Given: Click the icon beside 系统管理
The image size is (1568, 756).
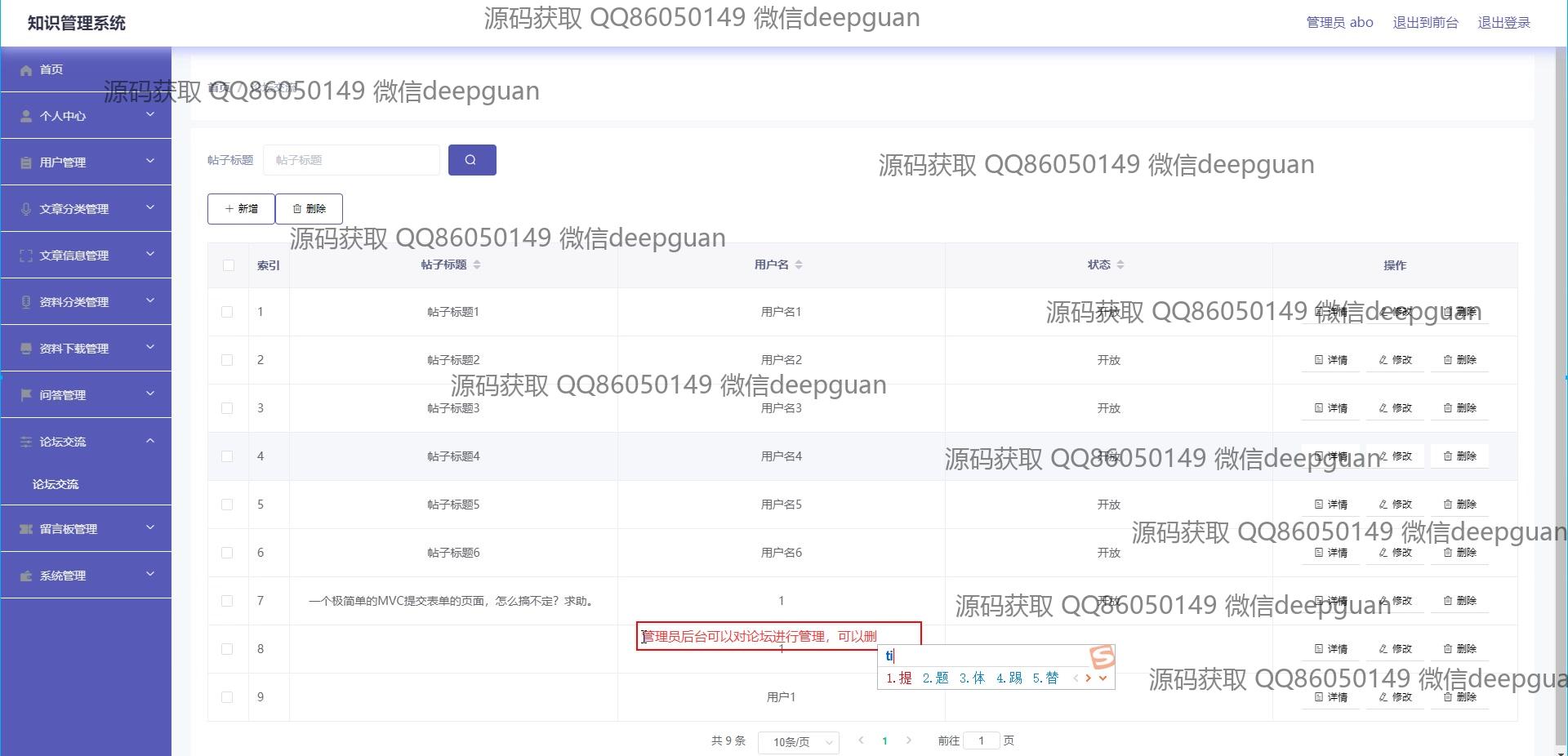Looking at the screenshot, I should click(26, 576).
